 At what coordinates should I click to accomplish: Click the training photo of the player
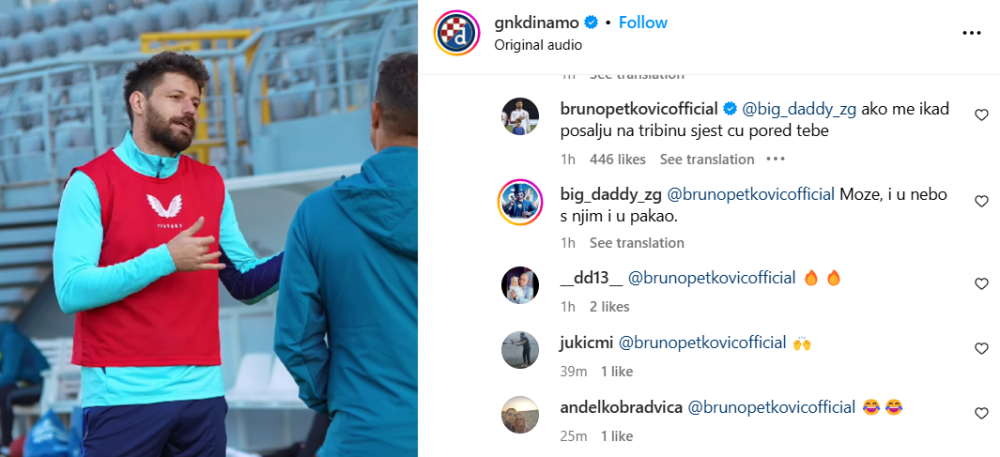(x=209, y=228)
